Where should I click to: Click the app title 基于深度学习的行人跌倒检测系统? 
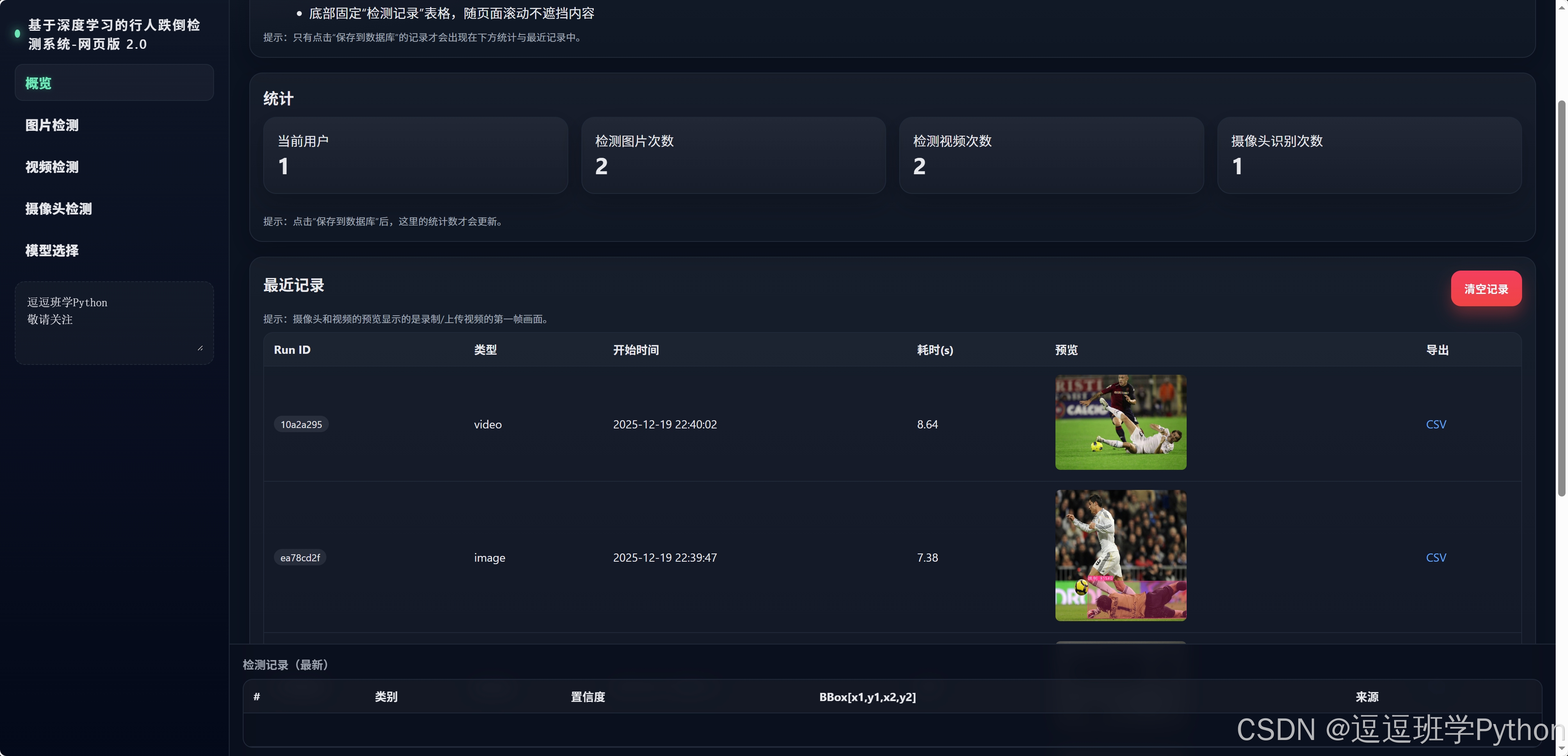114,34
